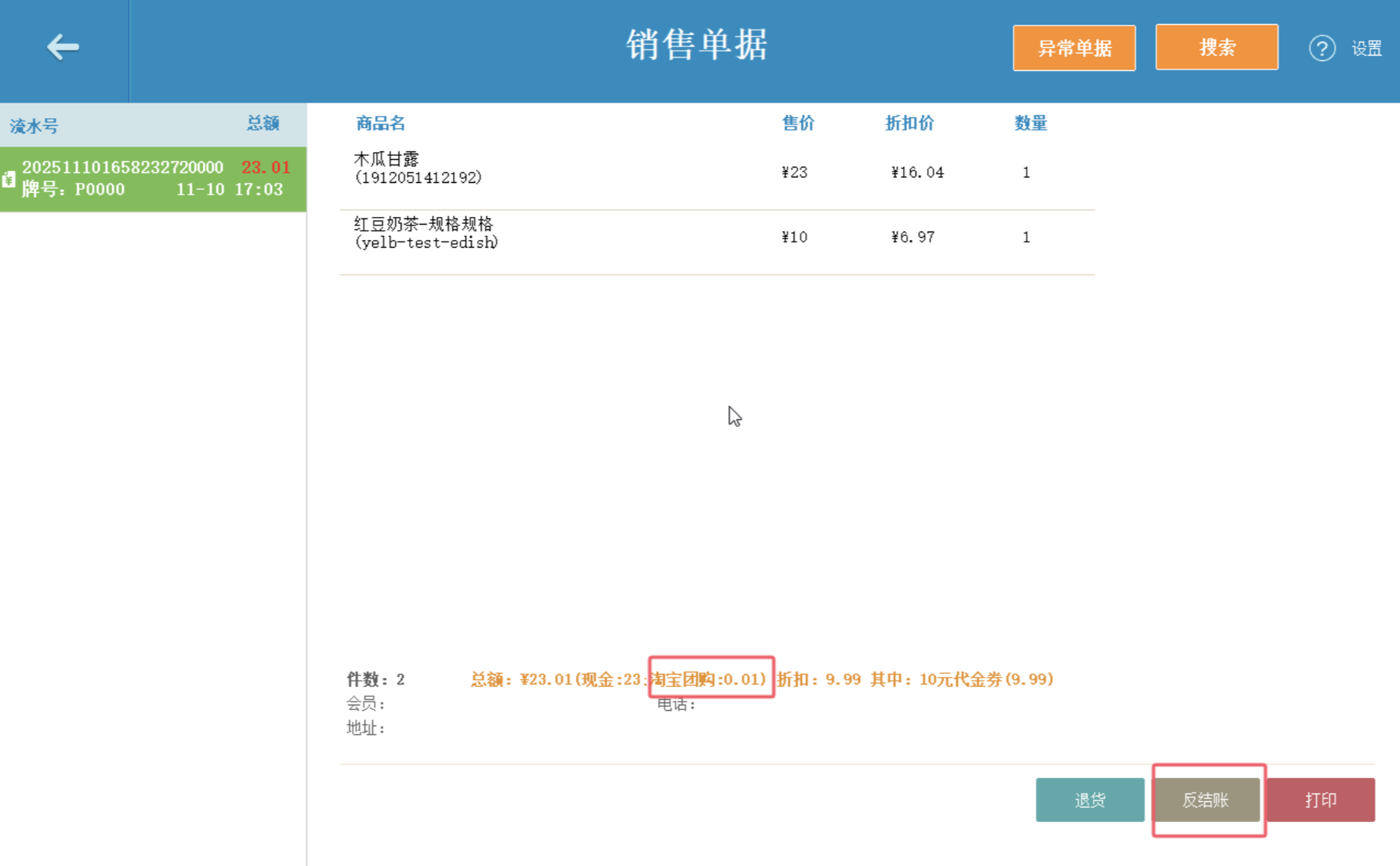
Task: Click the receipt icon on the order row
Action: [x=8, y=179]
